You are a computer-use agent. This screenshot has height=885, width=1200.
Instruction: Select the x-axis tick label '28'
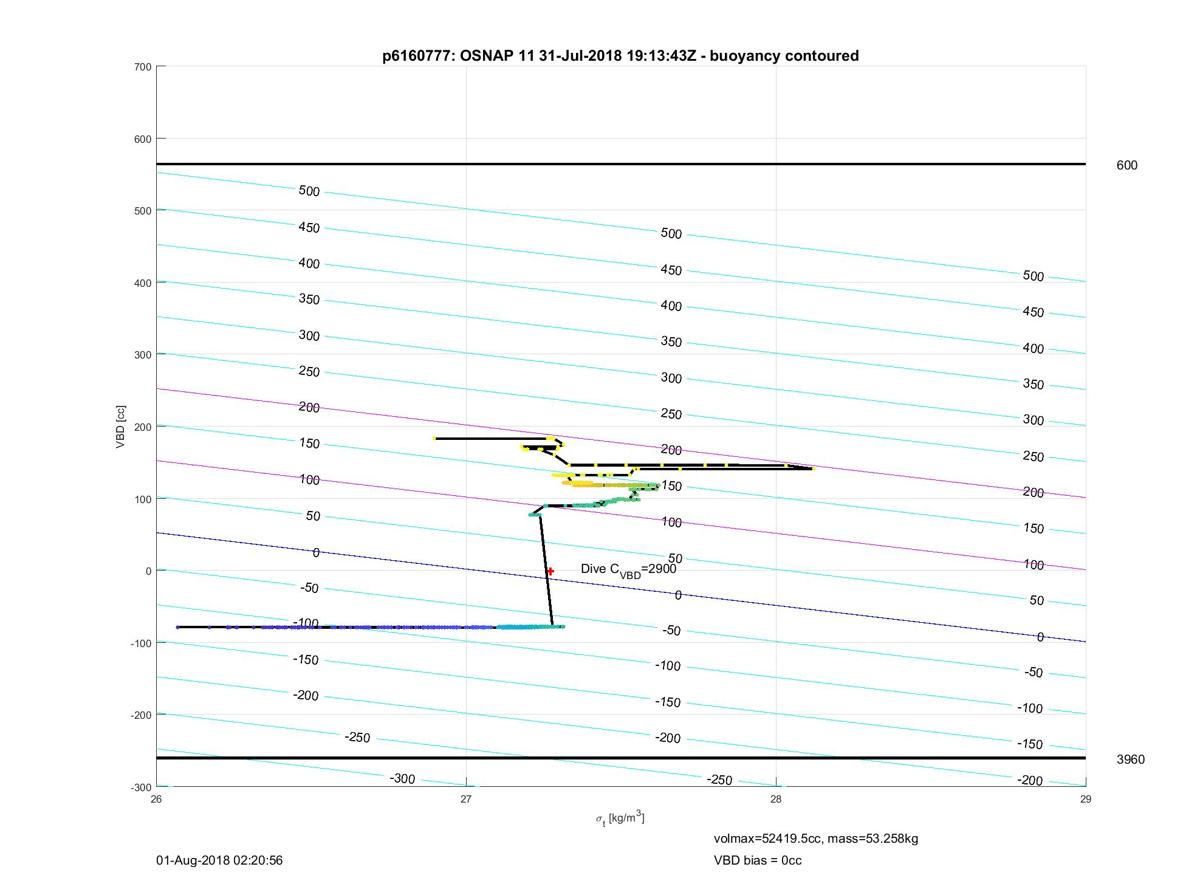(x=776, y=799)
